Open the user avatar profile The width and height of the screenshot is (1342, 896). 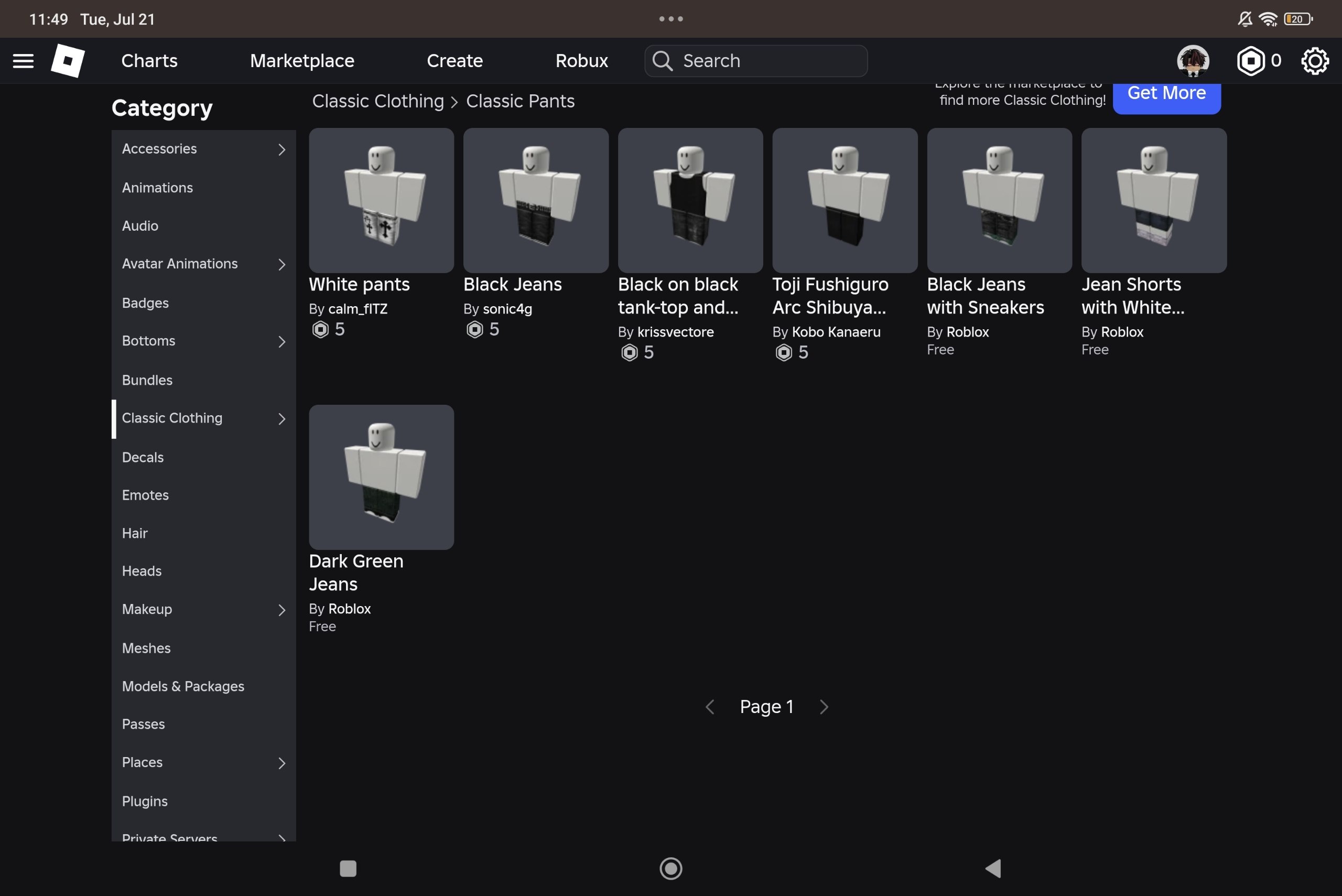1193,61
